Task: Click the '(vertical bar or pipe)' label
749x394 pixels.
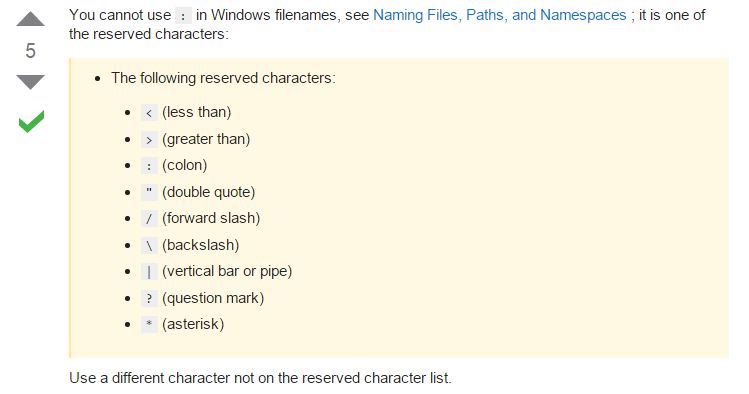Action: pos(227,271)
